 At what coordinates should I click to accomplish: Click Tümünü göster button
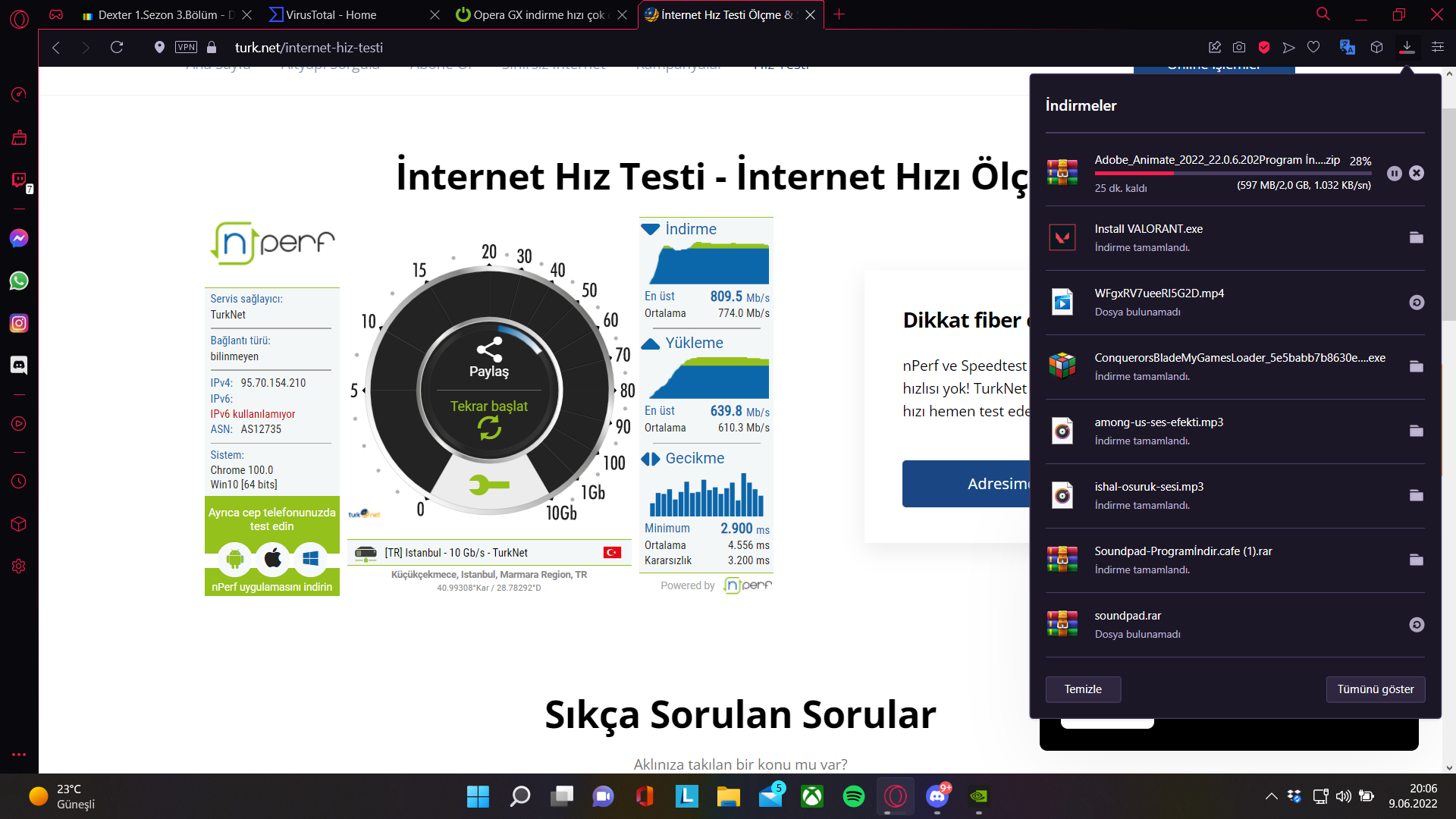pyautogui.click(x=1375, y=689)
